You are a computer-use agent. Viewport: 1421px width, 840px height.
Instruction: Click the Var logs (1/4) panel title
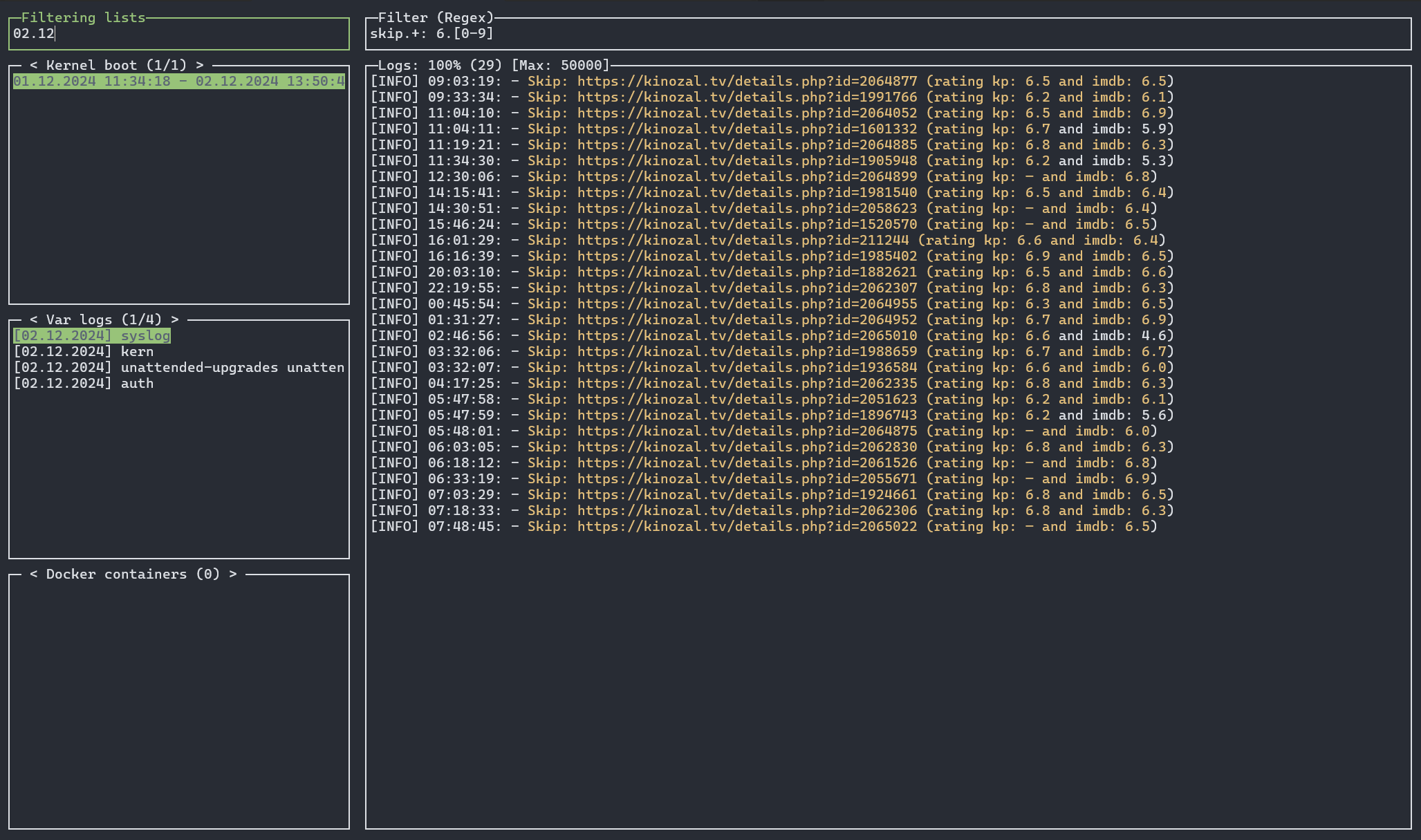104,320
